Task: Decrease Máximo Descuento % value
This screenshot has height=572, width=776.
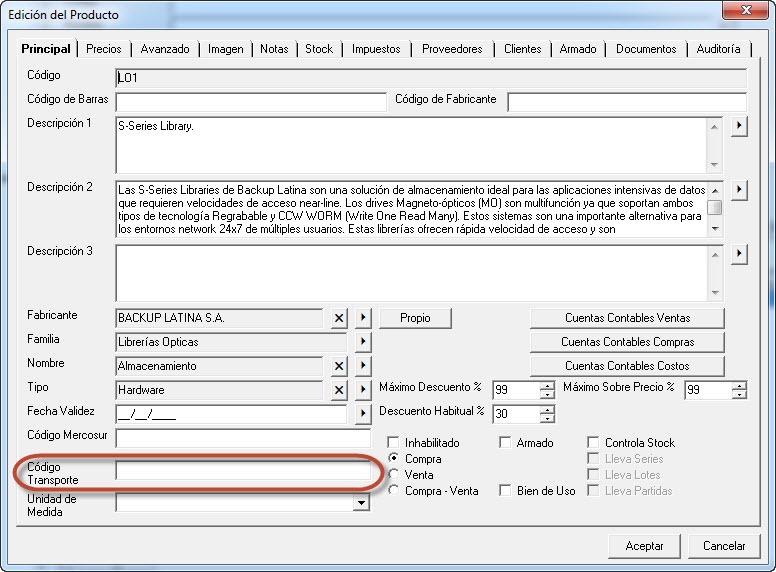Action: pyautogui.click(x=547, y=395)
